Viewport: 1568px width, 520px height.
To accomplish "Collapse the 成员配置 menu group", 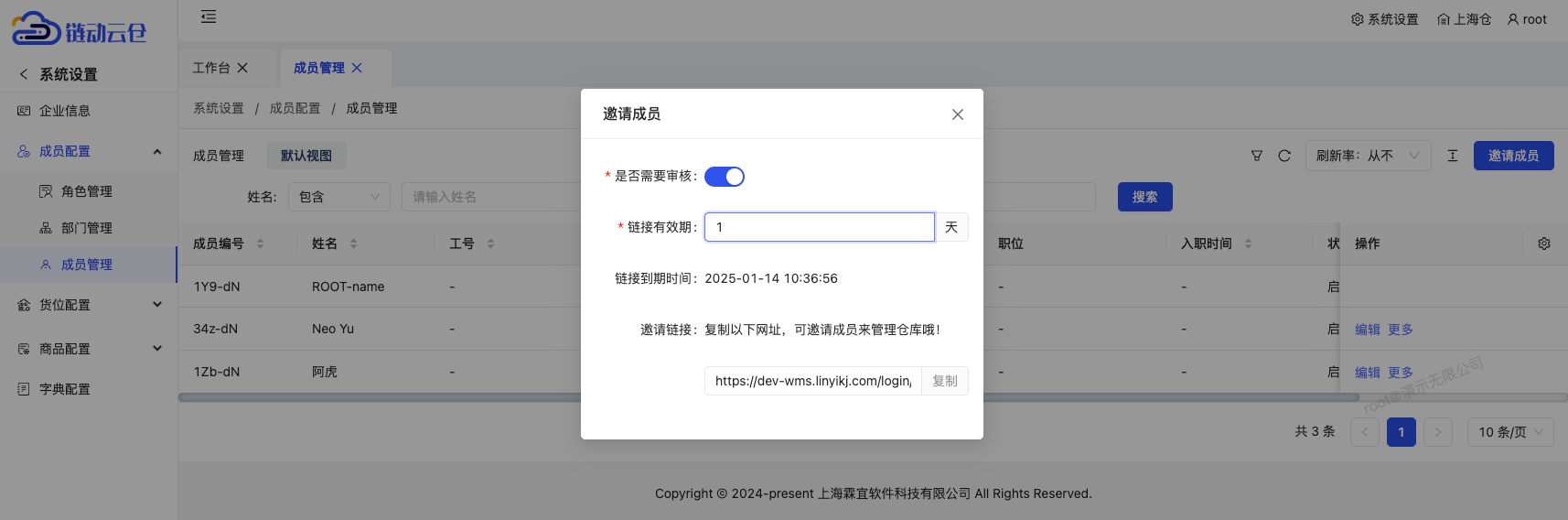I will [x=88, y=151].
